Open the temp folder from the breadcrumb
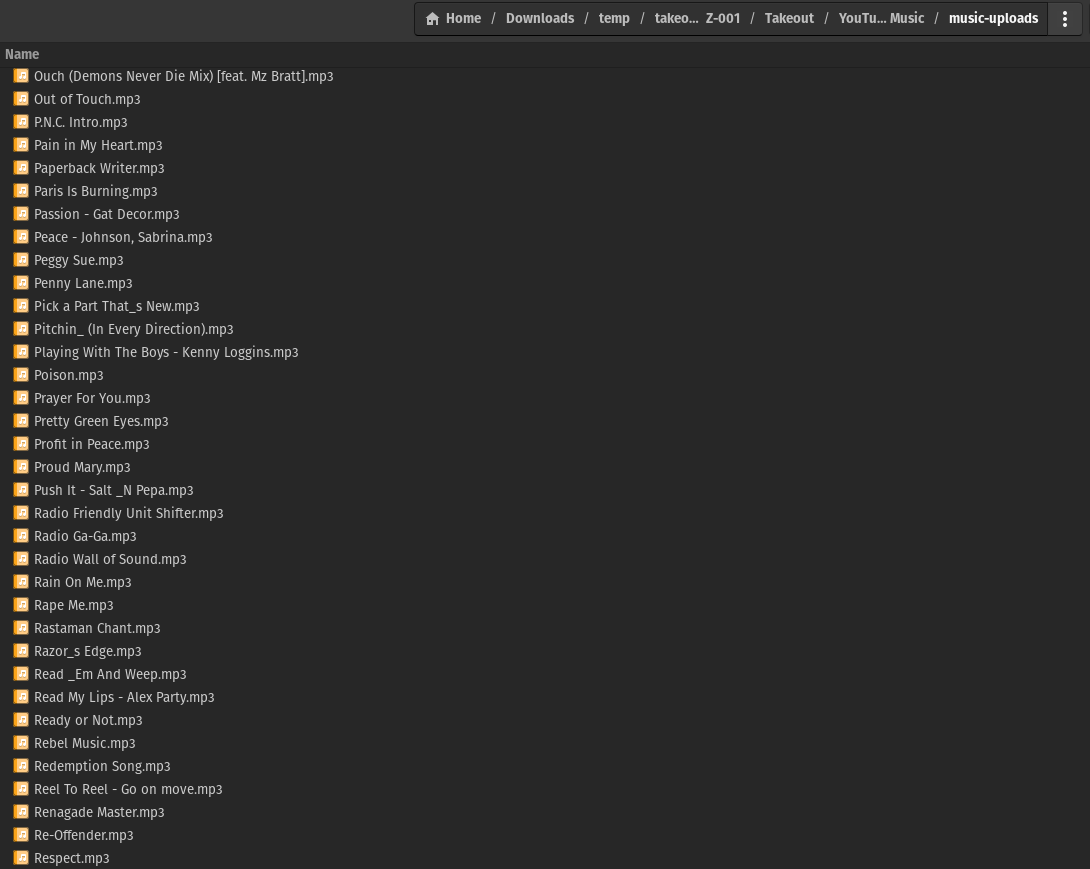Image resolution: width=1090 pixels, height=869 pixels. [614, 18]
